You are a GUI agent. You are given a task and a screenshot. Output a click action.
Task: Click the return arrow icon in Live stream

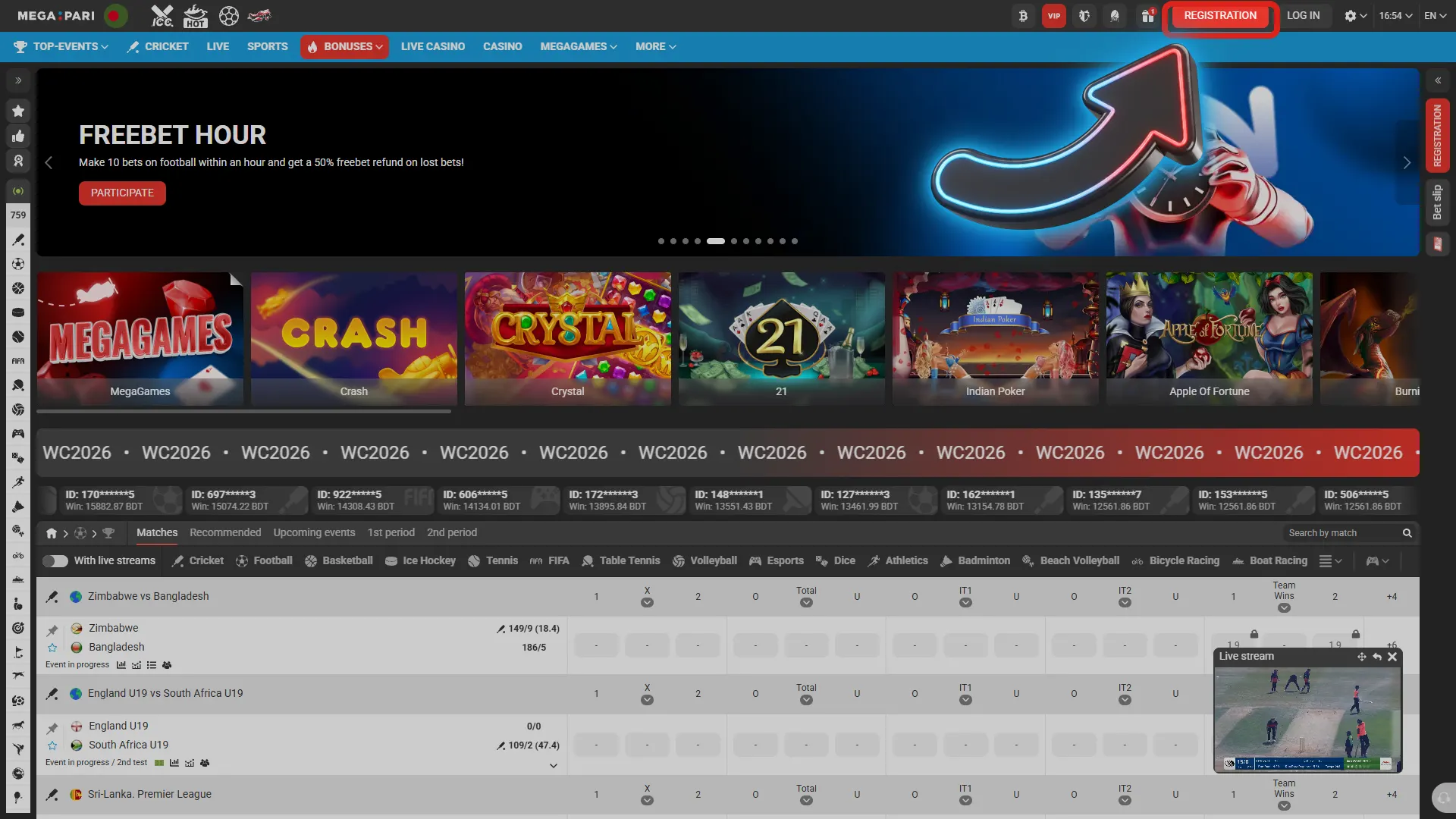[x=1377, y=657]
